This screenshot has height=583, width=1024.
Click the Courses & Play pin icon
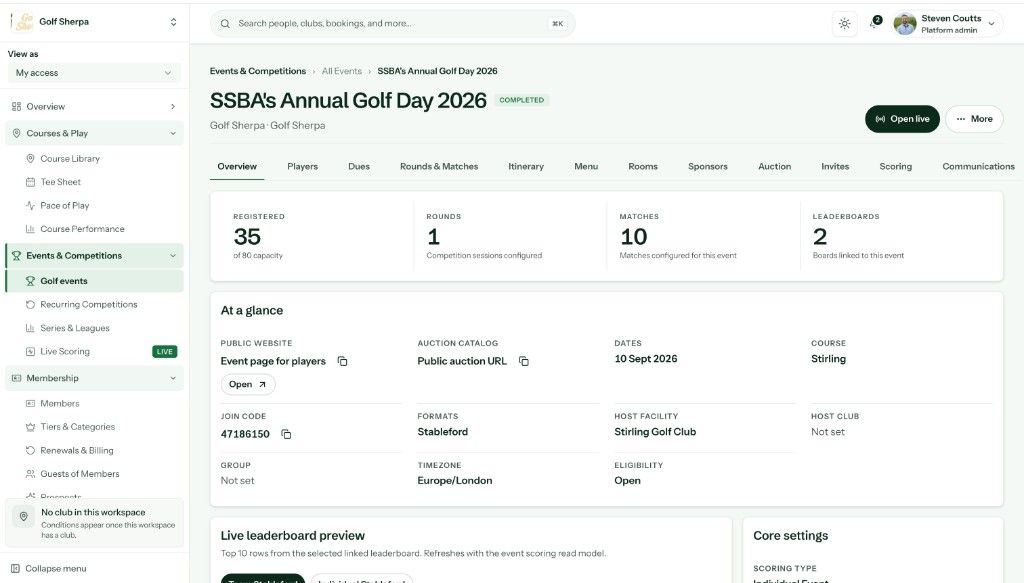(x=16, y=133)
